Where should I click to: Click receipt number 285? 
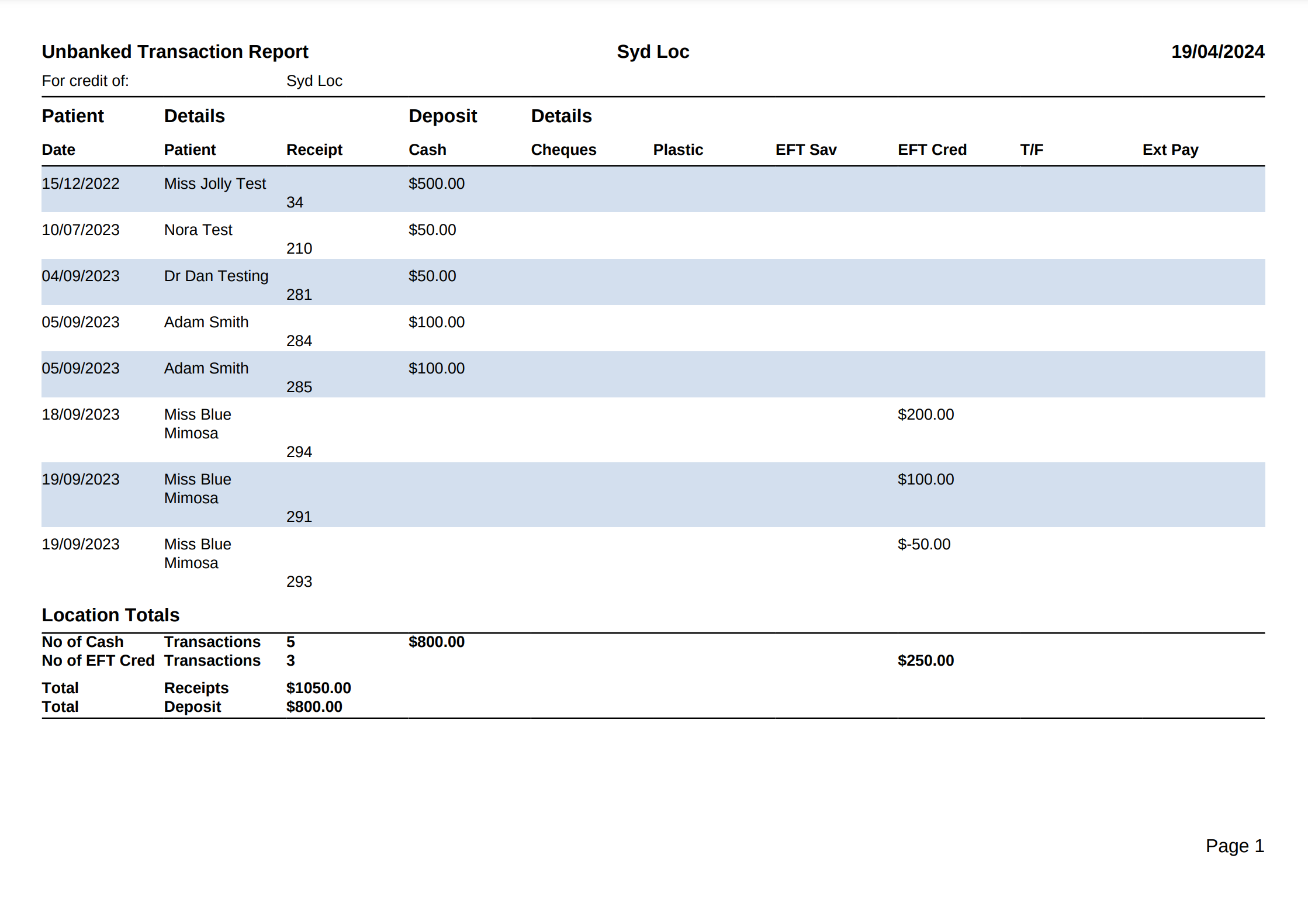pyautogui.click(x=299, y=387)
